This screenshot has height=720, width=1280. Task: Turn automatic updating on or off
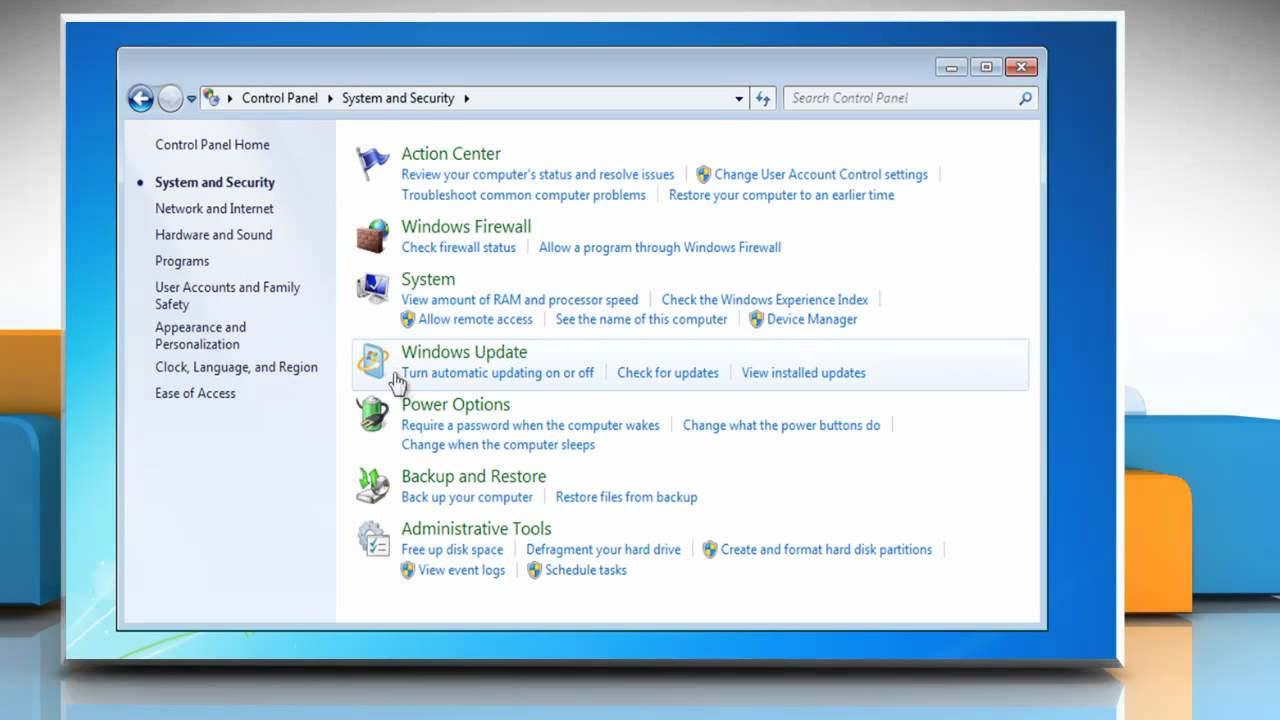point(498,373)
